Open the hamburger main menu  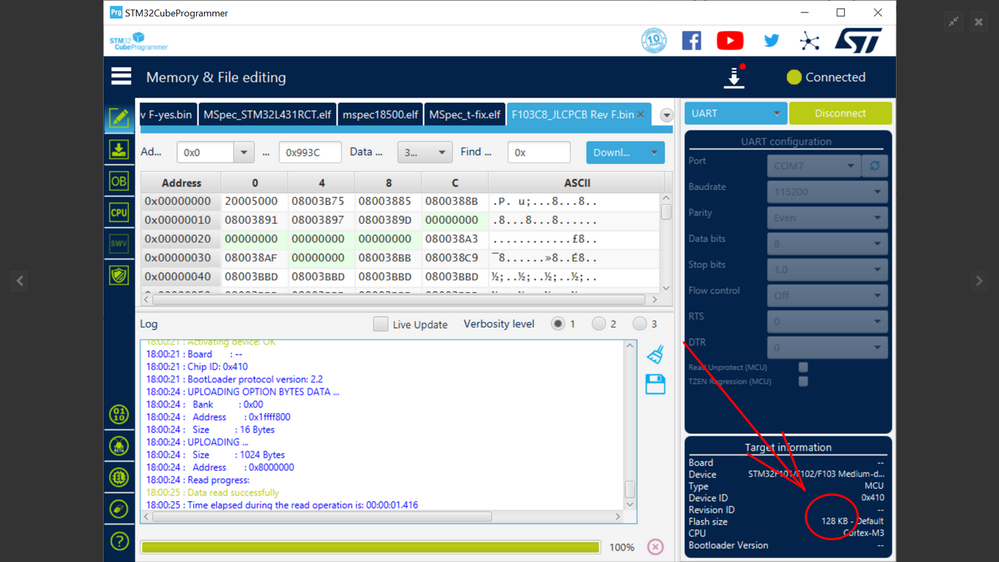[121, 76]
